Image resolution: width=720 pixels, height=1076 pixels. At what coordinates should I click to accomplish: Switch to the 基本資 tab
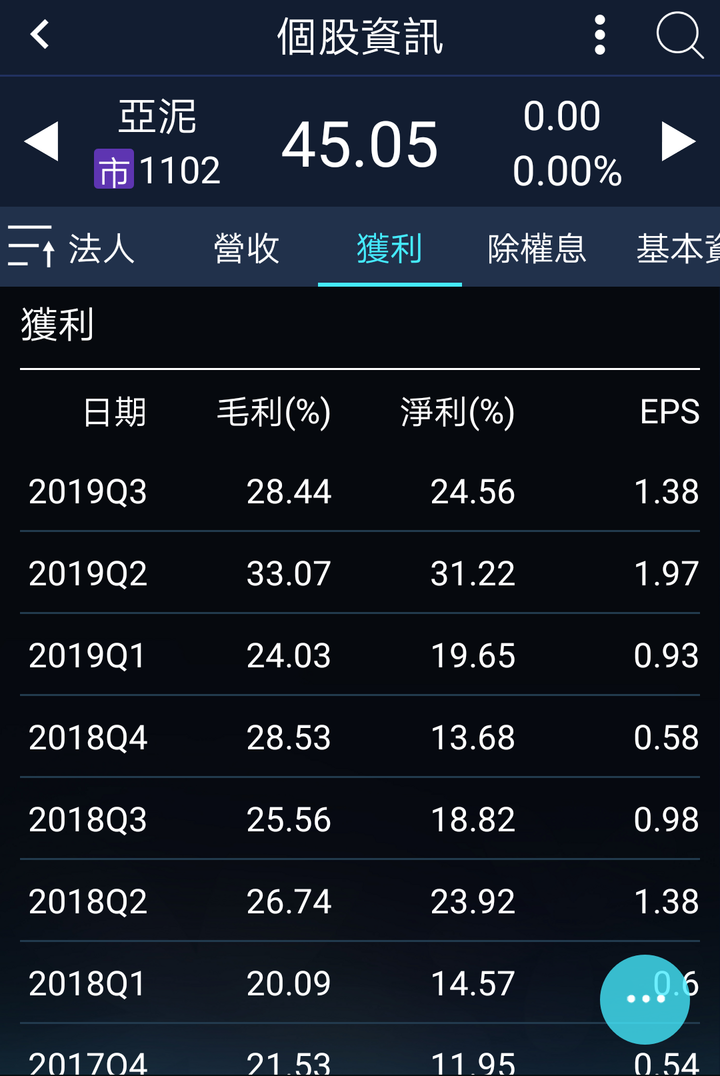(678, 248)
